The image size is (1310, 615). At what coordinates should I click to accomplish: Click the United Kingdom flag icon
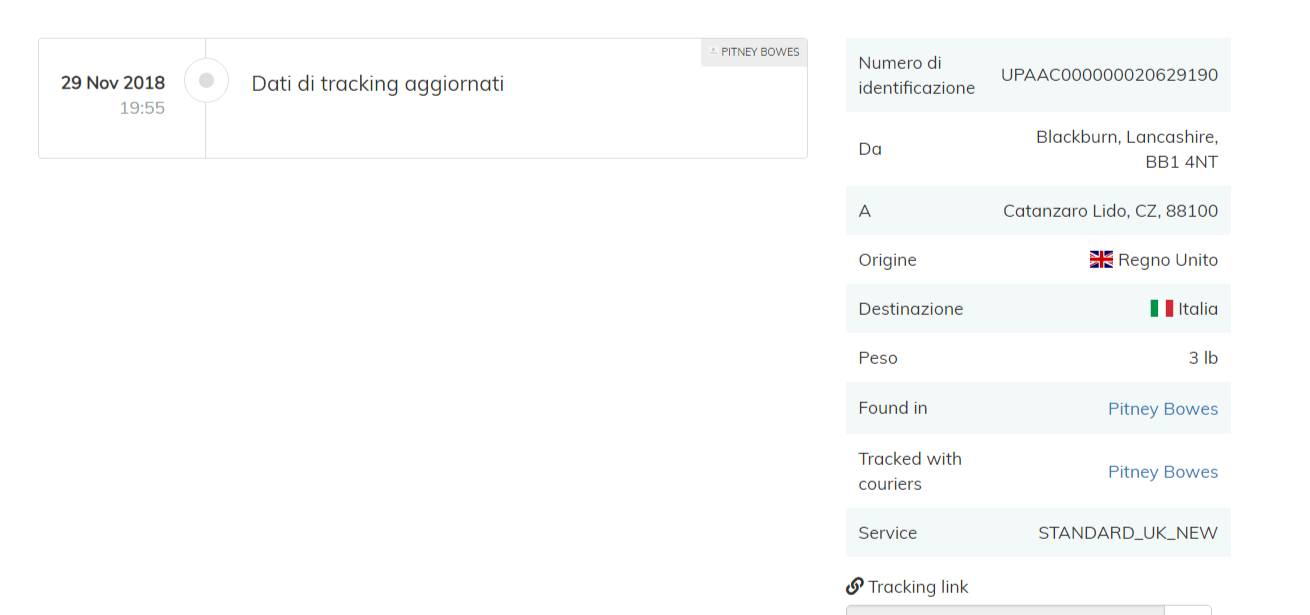[x=1101, y=260]
